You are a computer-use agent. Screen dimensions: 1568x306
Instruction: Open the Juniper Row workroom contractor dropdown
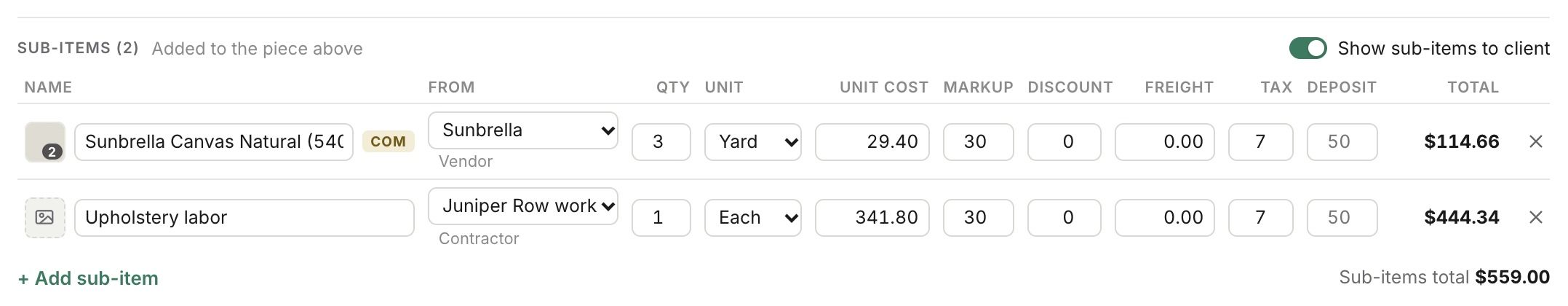coord(523,206)
